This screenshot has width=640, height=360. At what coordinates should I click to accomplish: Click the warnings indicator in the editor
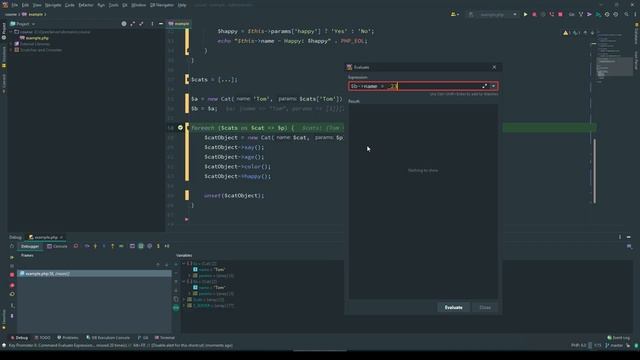(566, 33)
